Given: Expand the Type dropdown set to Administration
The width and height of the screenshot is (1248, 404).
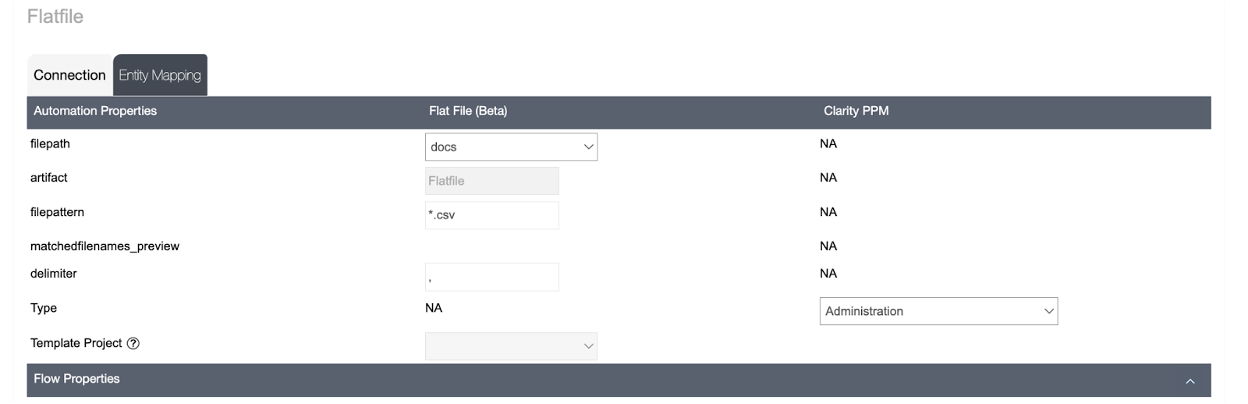Looking at the screenshot, I should click(x=938, y=311).
